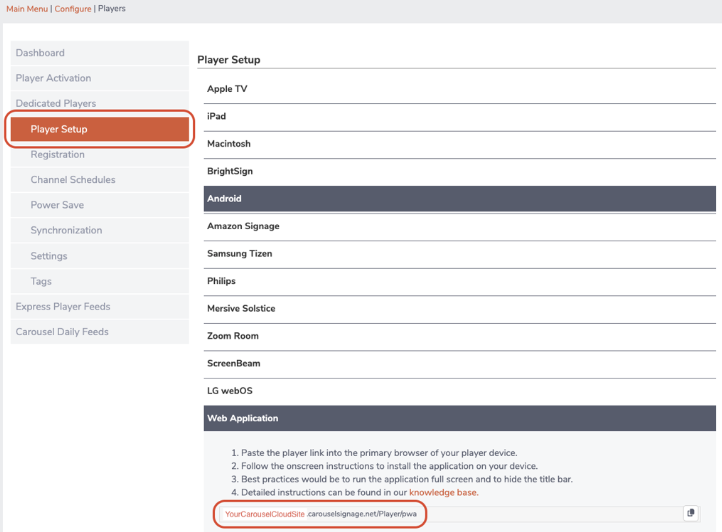Open Player Activation in the sidebar
This screenshot has height=532, width=722.
point(99,78)
